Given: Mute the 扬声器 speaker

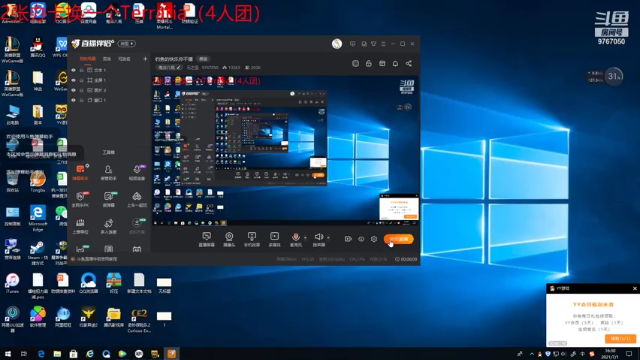Looking at the screenshot, I should click(319, 239).
